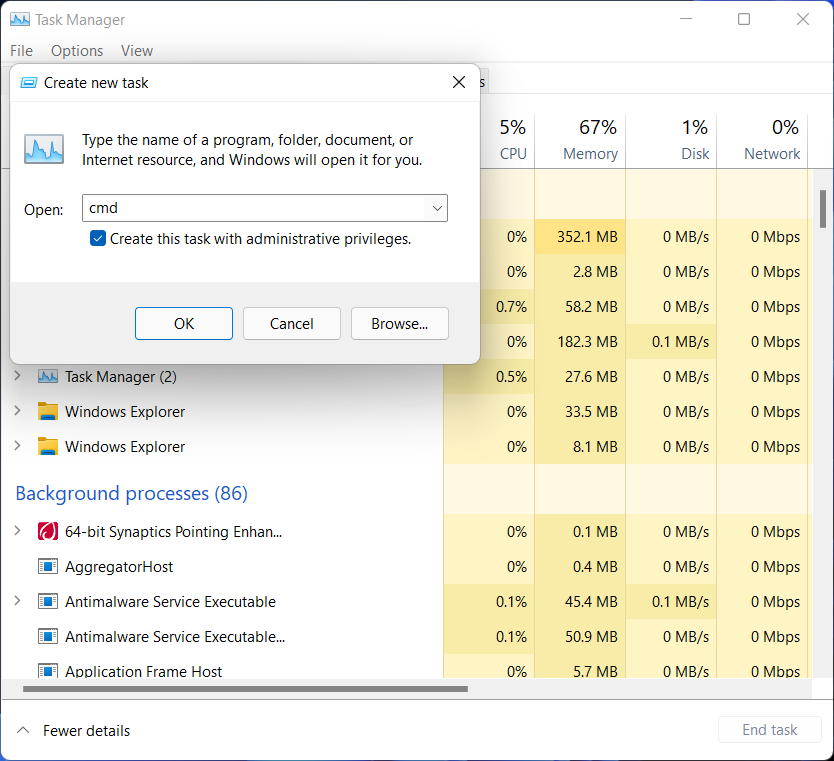This screenshot has width=834, height=761.
Task: Confirm the new task with OK
Action: click(184, 323)
